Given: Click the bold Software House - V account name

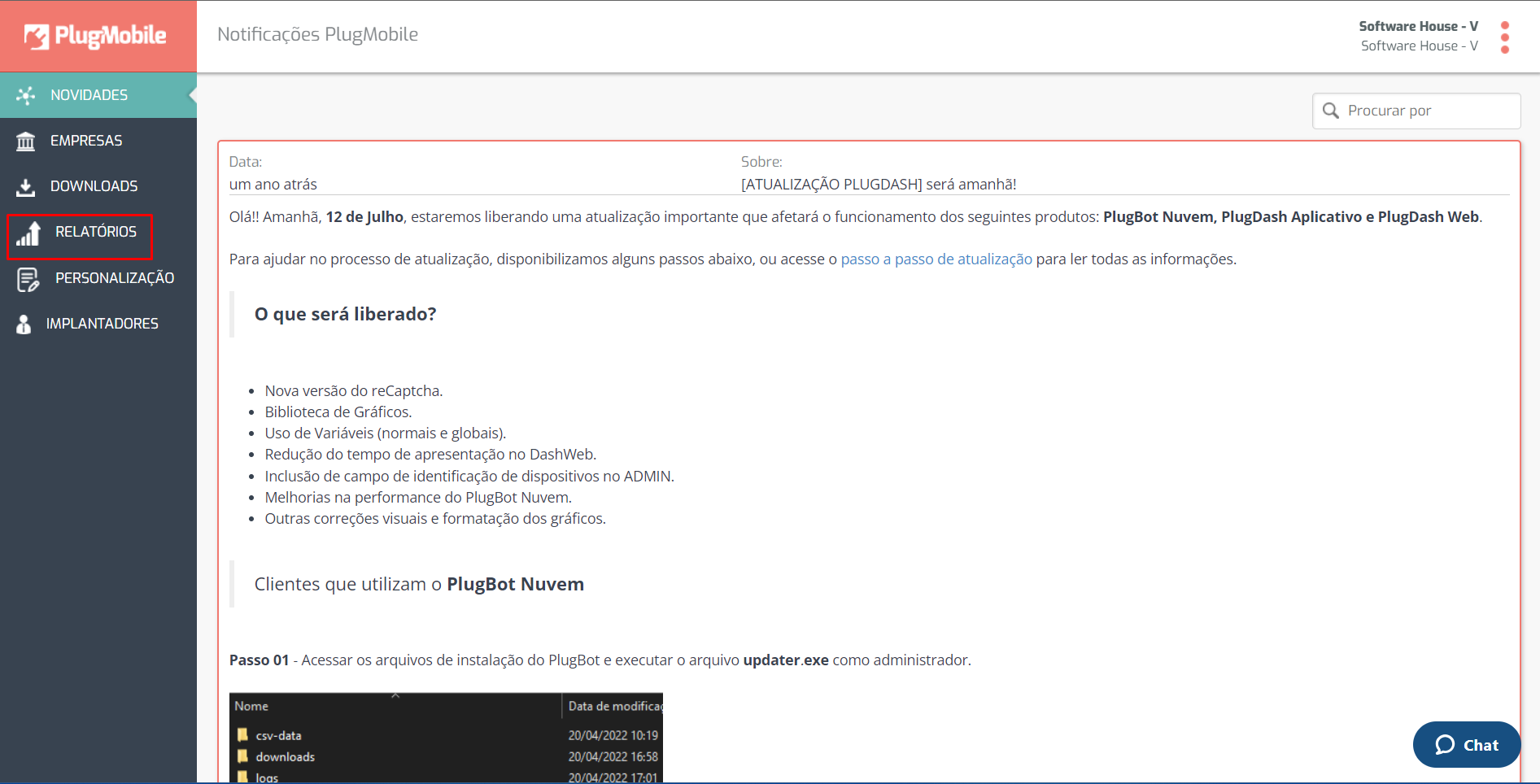Looking at the screenshot, I should pos(1418,26).
